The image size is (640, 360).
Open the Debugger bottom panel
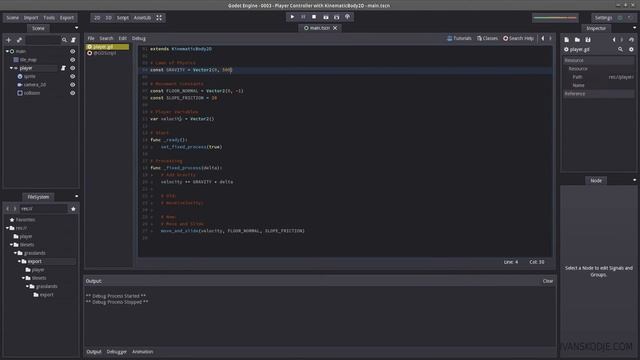click(117, 351)
